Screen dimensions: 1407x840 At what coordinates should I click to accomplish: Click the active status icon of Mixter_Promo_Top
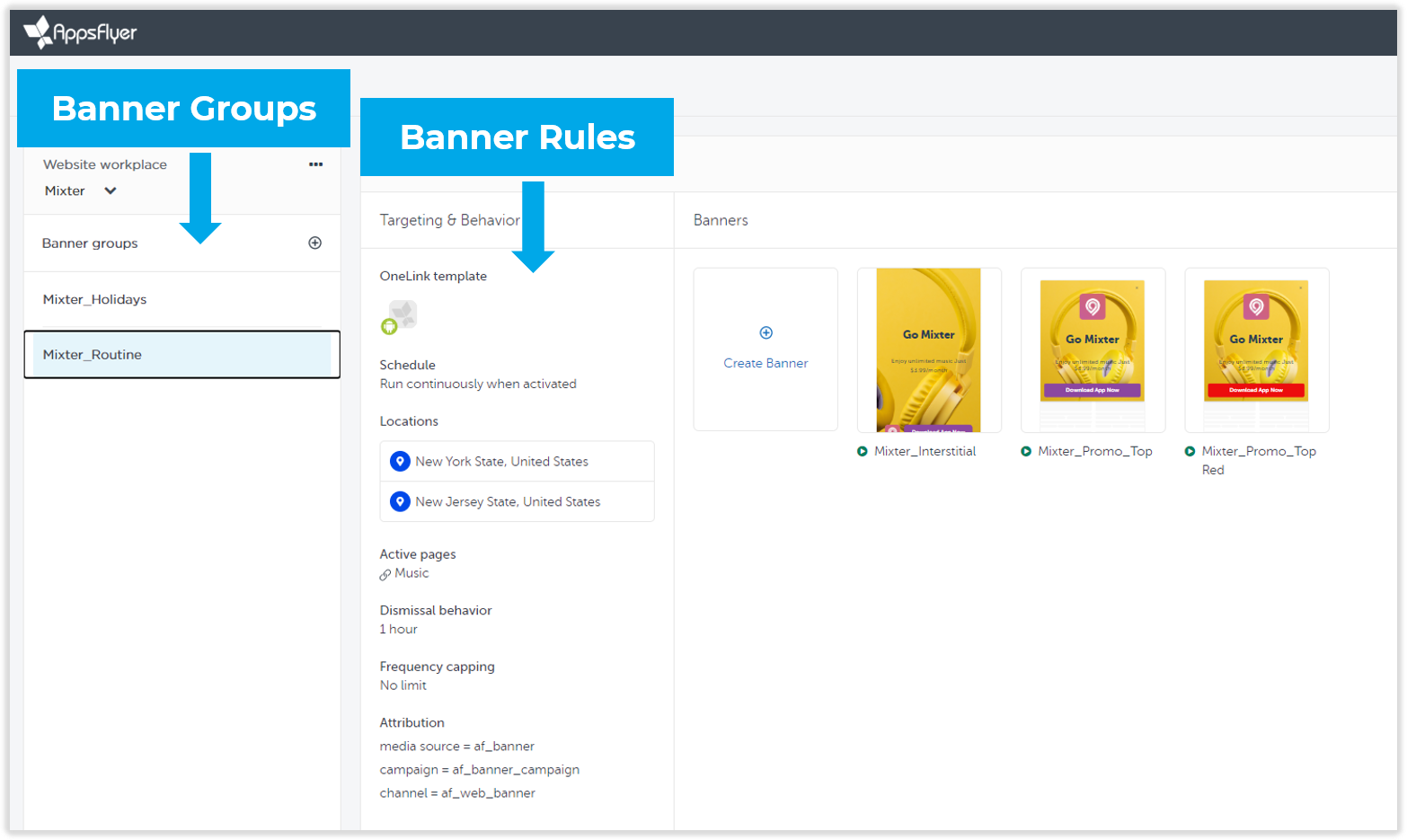[1026, 451]
